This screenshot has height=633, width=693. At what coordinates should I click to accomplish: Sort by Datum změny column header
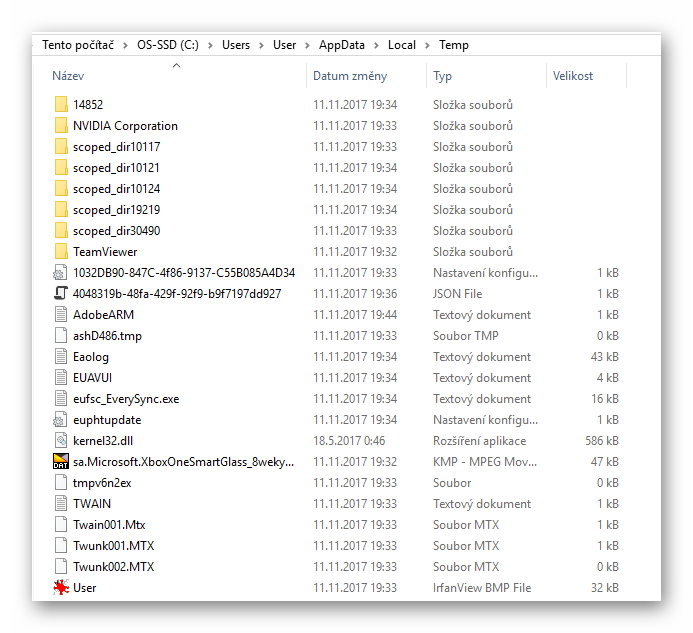coord(350,76)
